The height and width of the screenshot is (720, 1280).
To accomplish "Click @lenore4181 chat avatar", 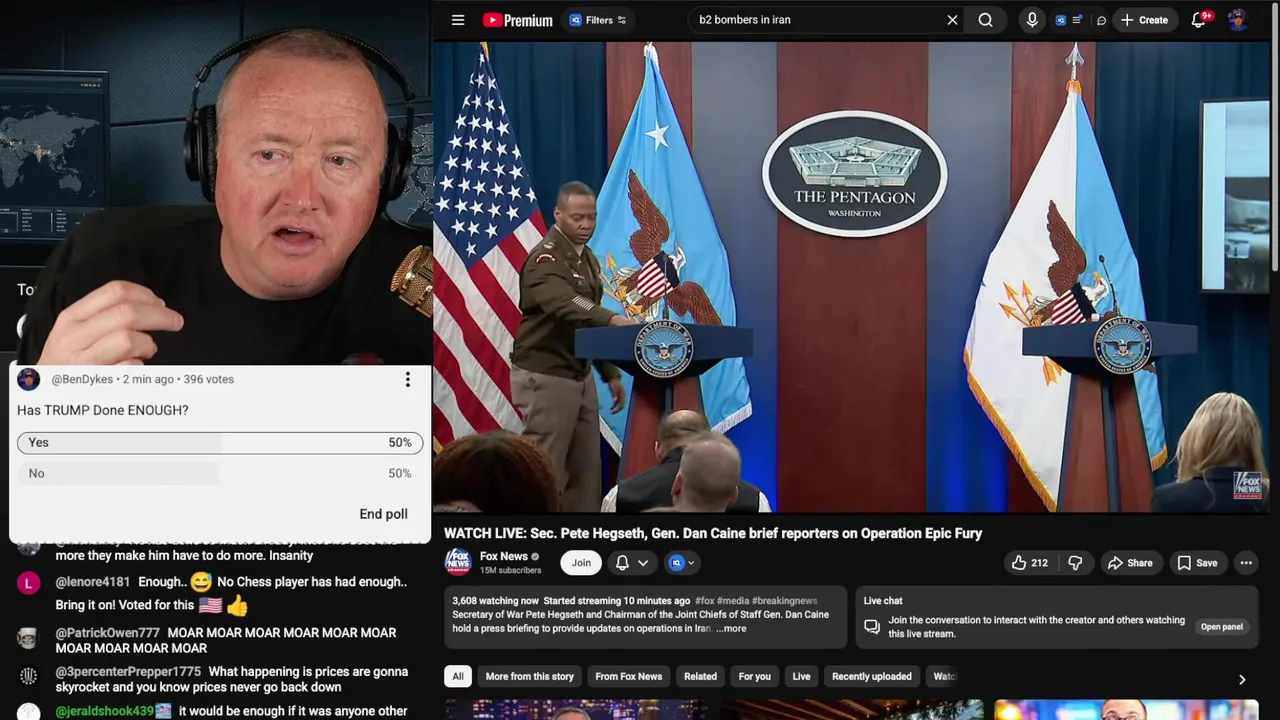I will (x=28, y=583).
